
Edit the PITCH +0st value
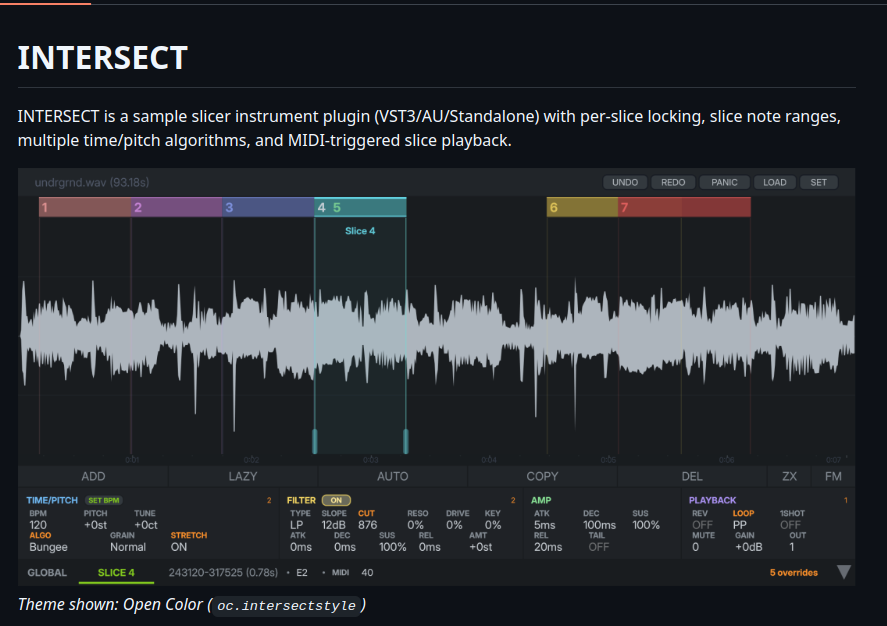(x=95, y=525)
